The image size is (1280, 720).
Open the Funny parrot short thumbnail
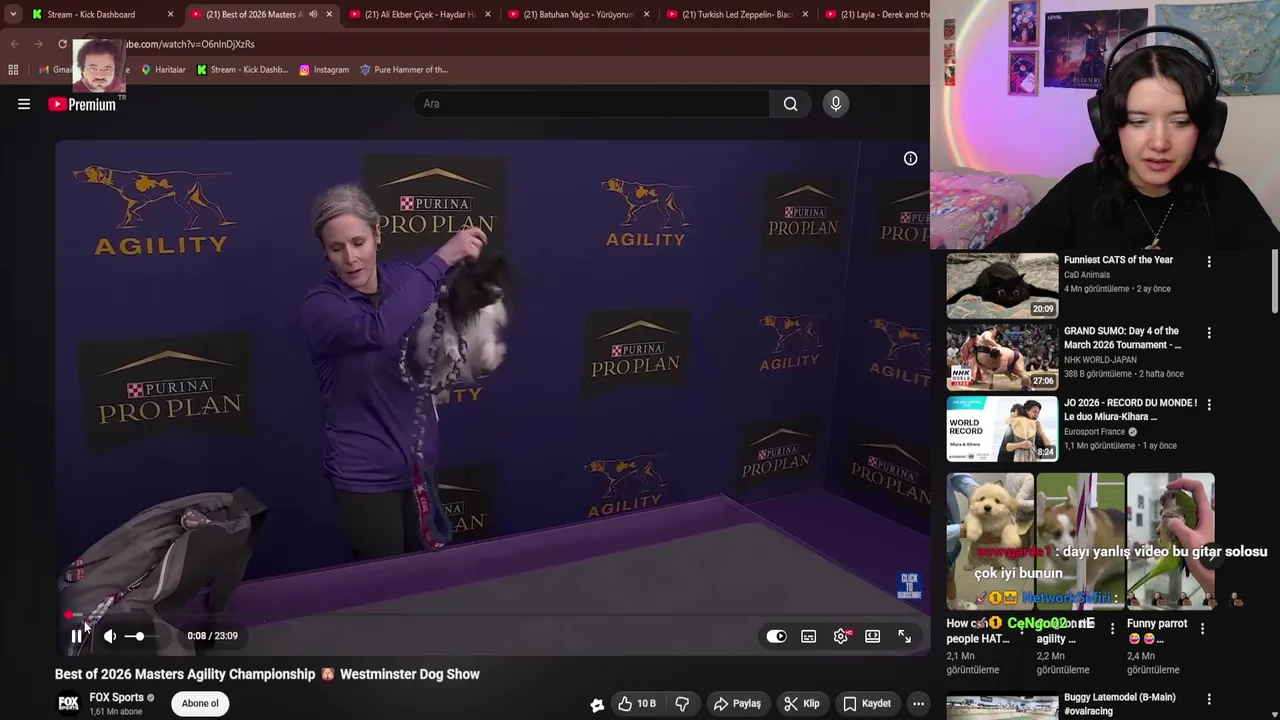pyautogui.click(x=1170, y=541)
